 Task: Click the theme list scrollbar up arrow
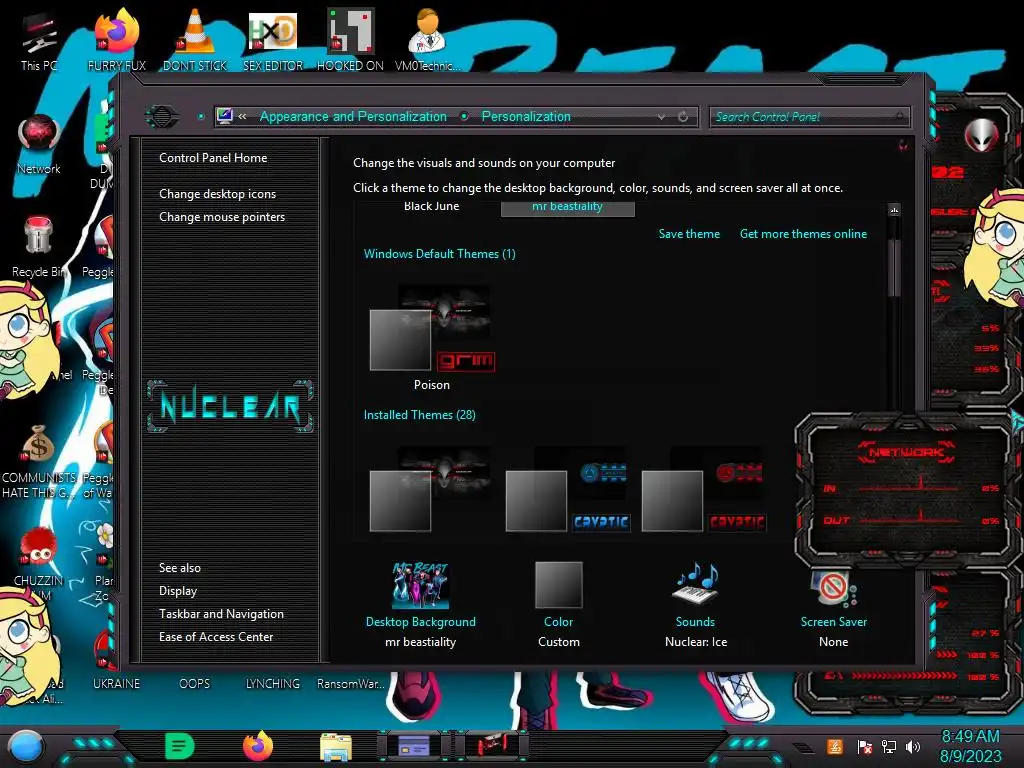(x=894, y=210)
